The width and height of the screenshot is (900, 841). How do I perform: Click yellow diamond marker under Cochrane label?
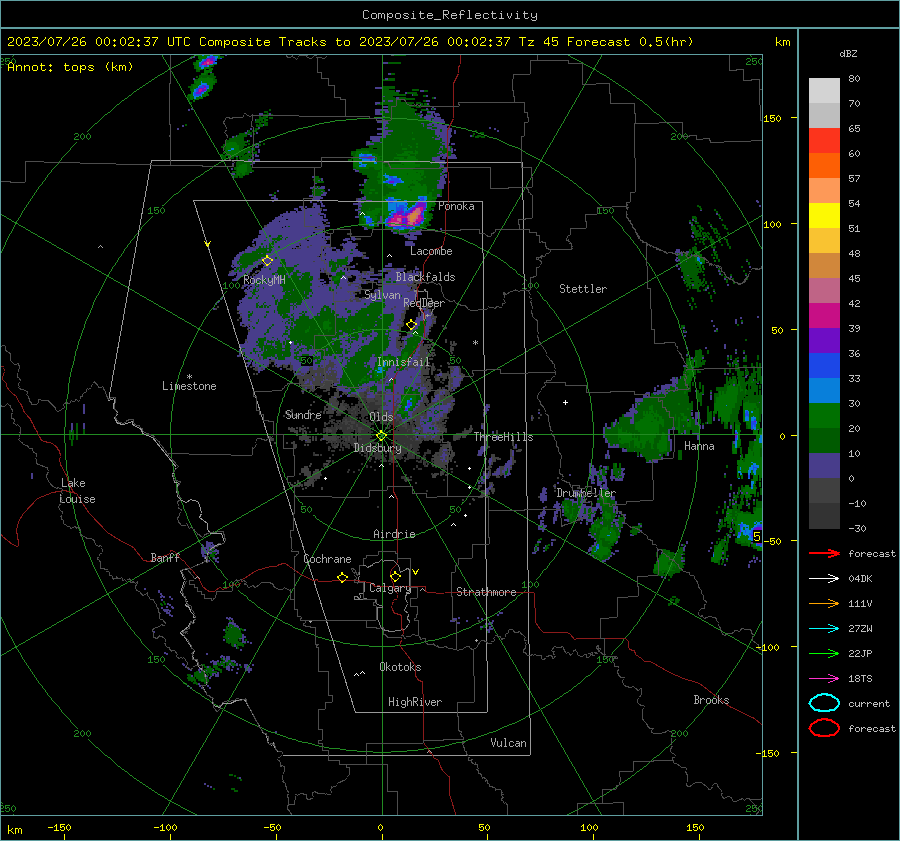tap(343, 578)
